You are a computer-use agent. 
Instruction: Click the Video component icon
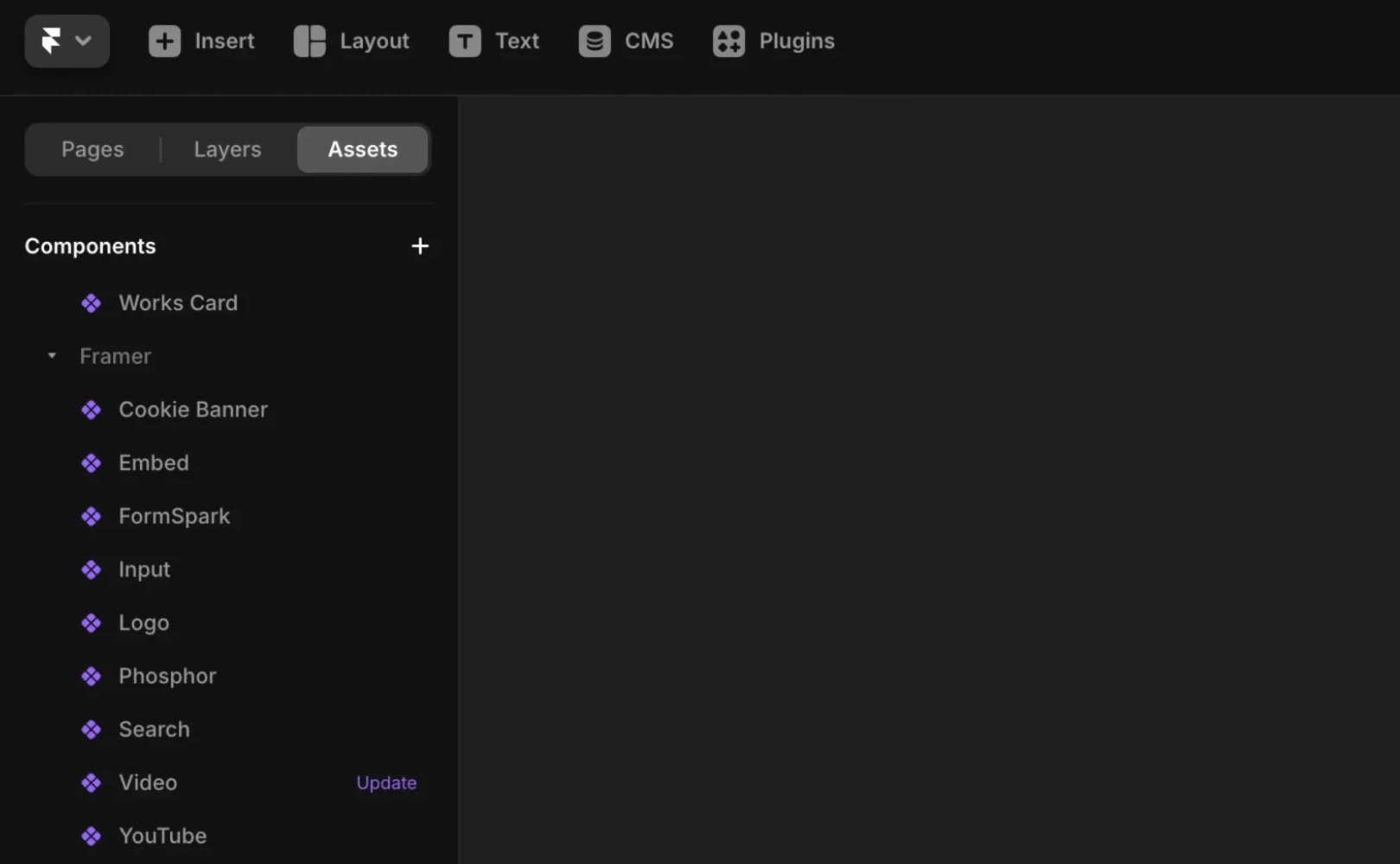coord(91,783)
